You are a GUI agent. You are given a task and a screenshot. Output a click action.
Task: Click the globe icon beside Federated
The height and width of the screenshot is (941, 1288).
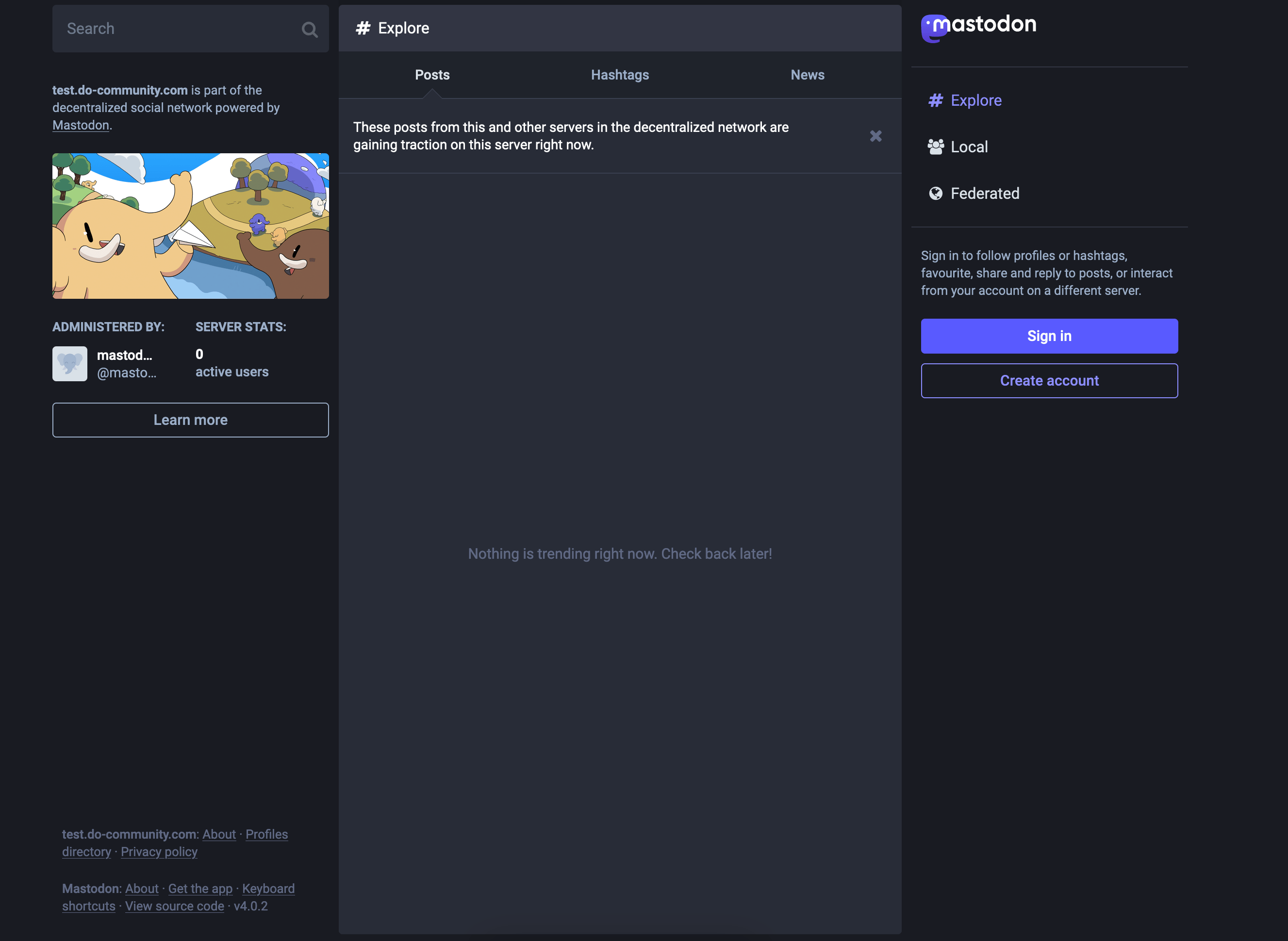click(x=935, y=194)
